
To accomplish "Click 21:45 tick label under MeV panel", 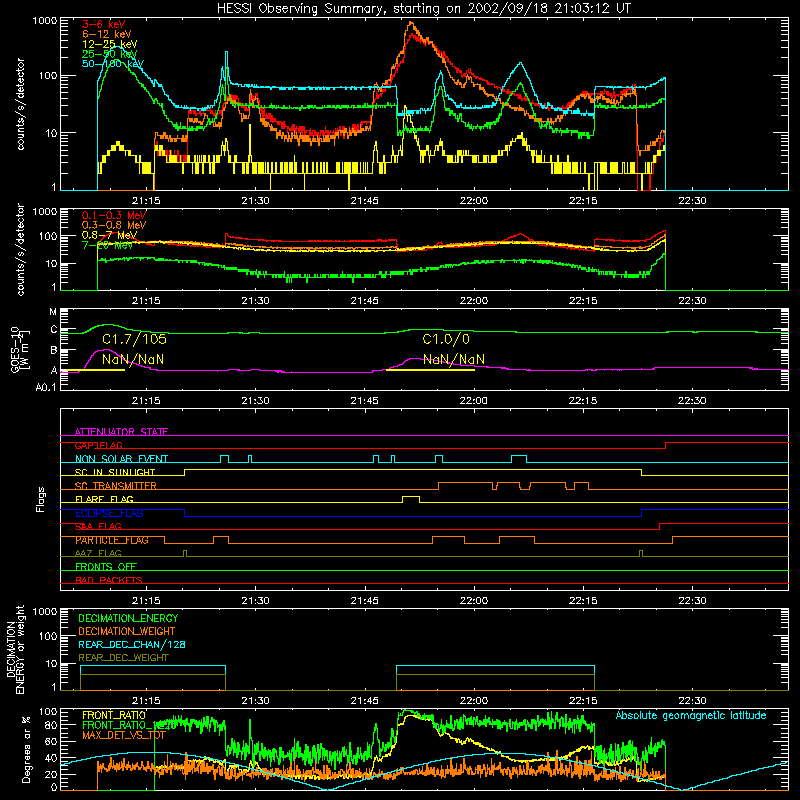I will (364, 301).
